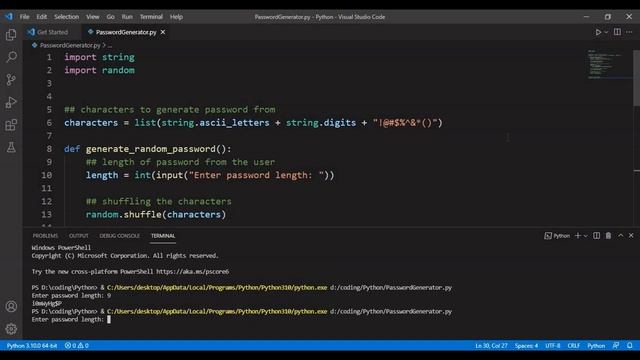Switch to the Debug Console tab
The width and height of the screenshot is (640, 360).
tap(120, 236)
